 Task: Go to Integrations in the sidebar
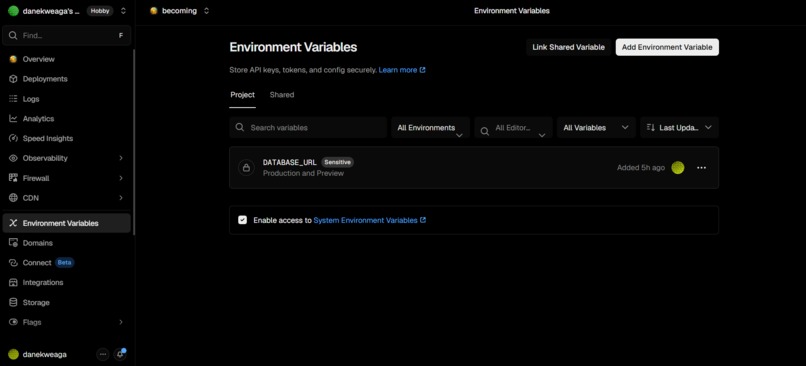[x=66, y=282]
